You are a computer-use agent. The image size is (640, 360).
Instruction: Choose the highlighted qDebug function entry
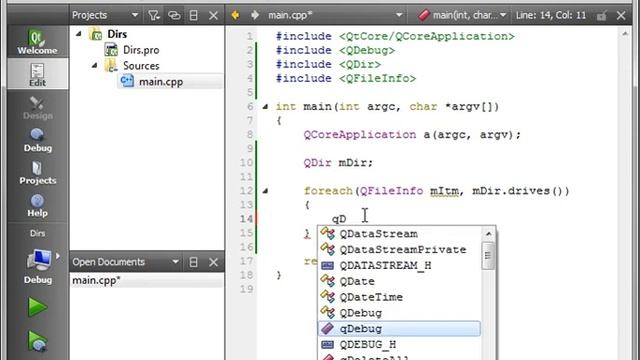[399, 329]
